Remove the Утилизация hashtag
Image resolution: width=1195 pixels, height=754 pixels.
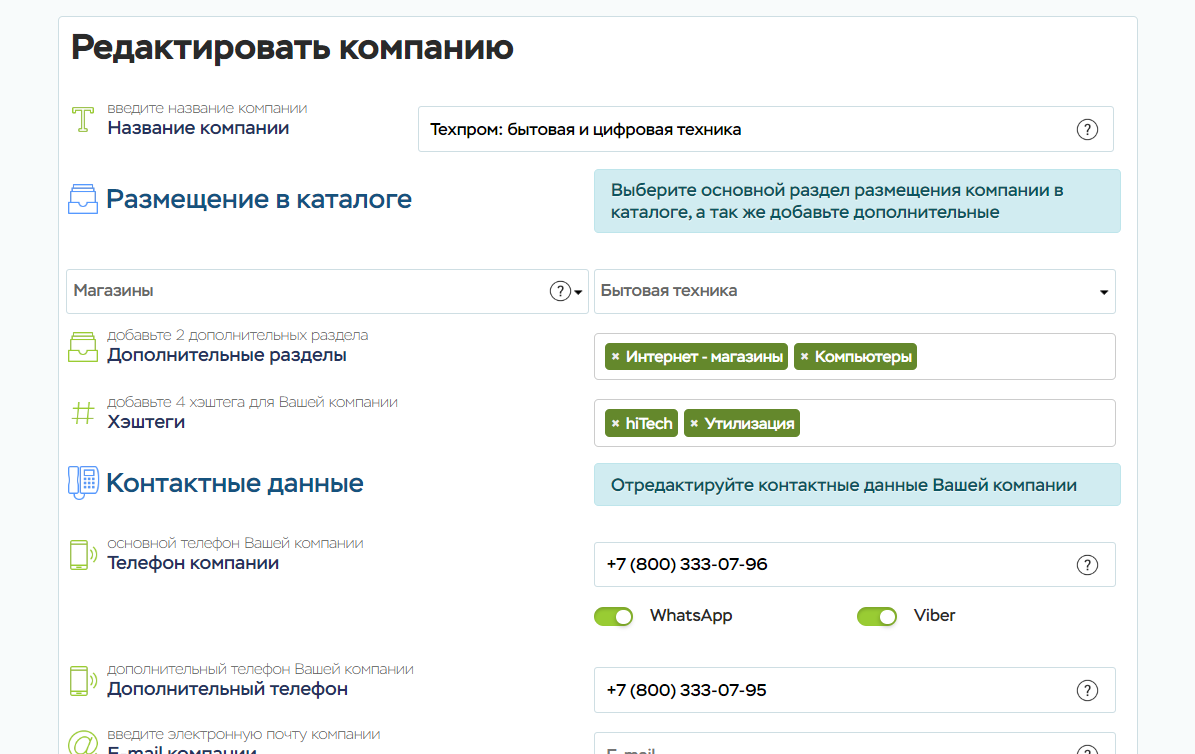(x=694, y=424)
